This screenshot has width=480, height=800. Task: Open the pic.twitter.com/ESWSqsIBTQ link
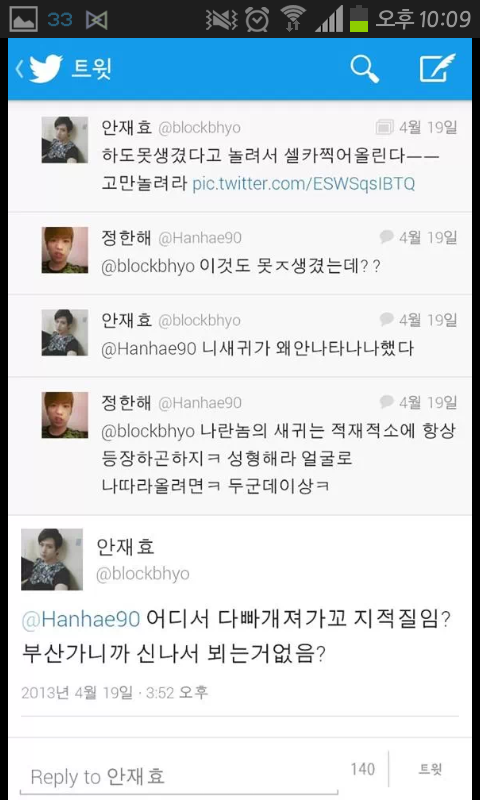pos(304,184)
